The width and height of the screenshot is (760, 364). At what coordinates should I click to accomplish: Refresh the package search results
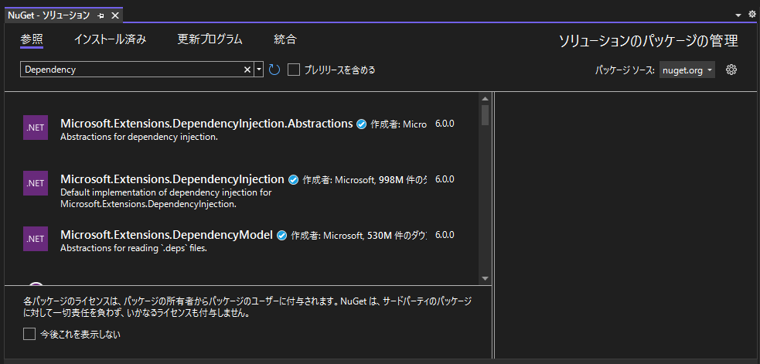pos(274,70)
